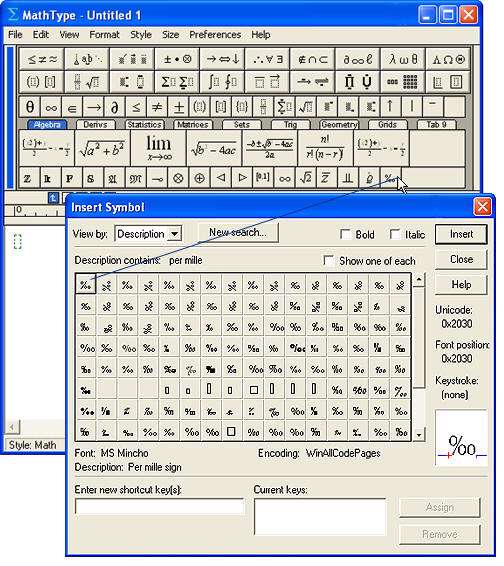Open the summation templates palette
Screen dimensions: 504x566
point(177,82)
